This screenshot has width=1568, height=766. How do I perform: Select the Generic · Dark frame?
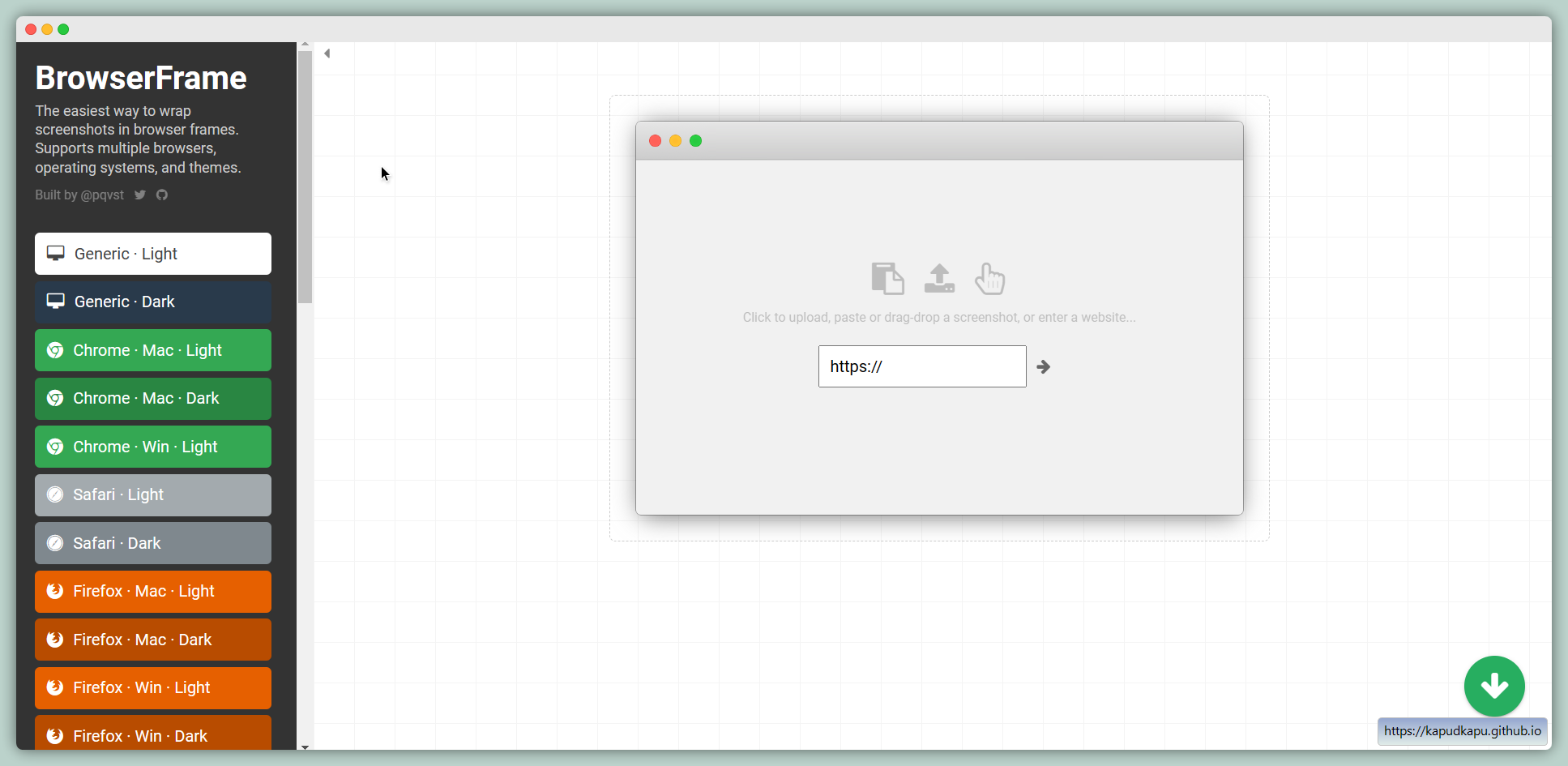pos(153,302)
